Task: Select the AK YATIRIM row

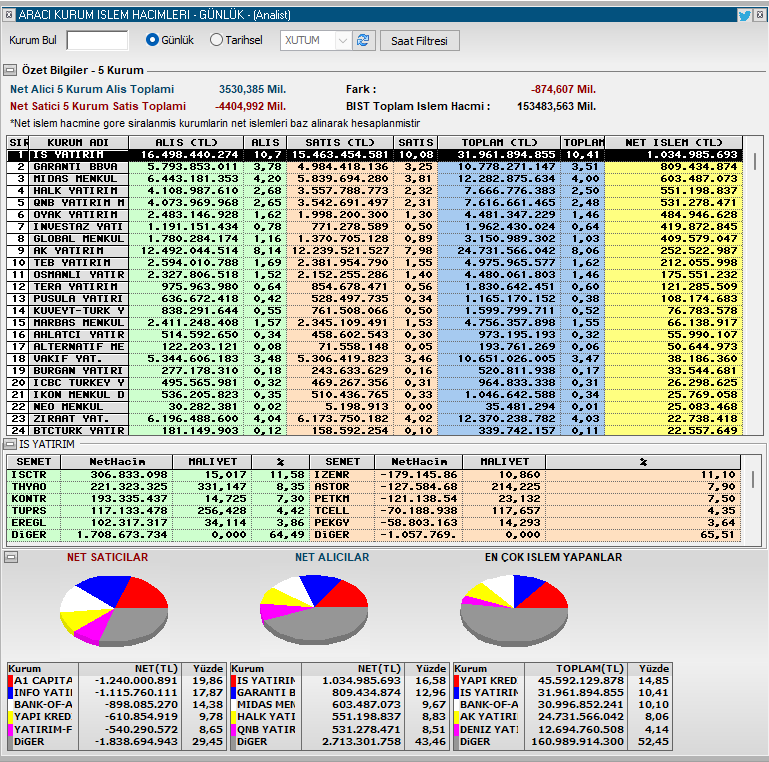Action: coord(375,251)
